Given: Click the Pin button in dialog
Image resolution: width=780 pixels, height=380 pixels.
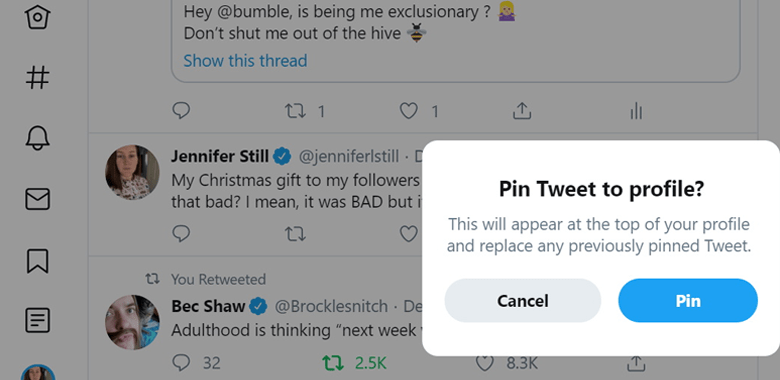Looking at the screenshot, I should tap(688, 300).
